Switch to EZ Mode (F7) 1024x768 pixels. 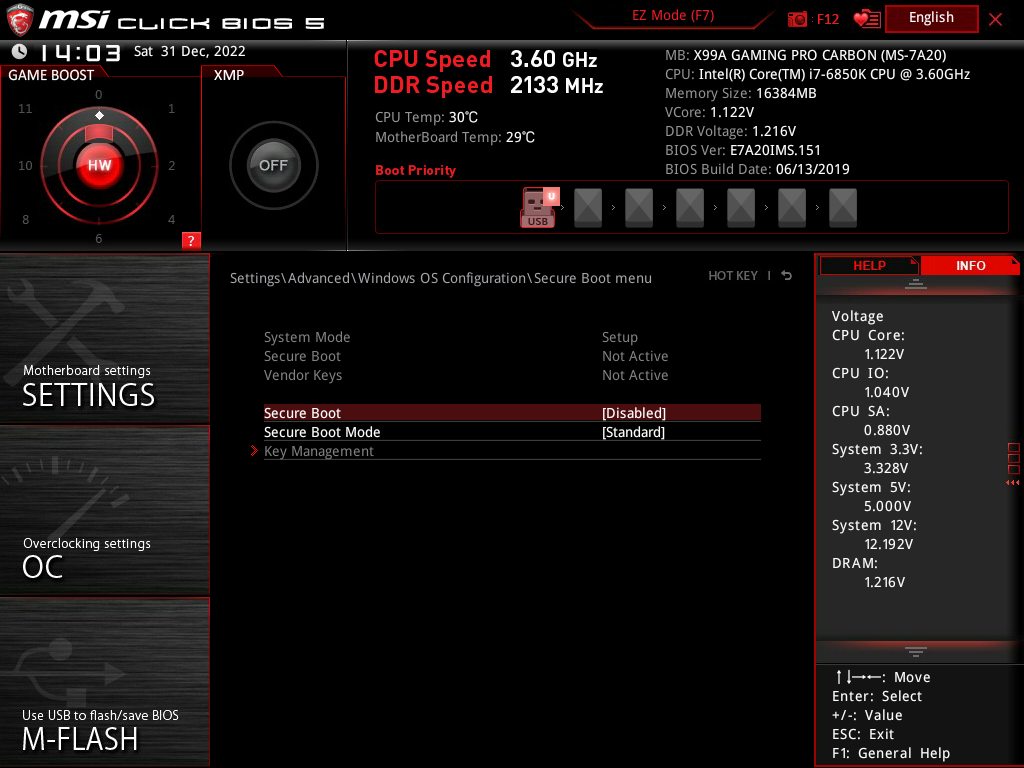point(673,16)
